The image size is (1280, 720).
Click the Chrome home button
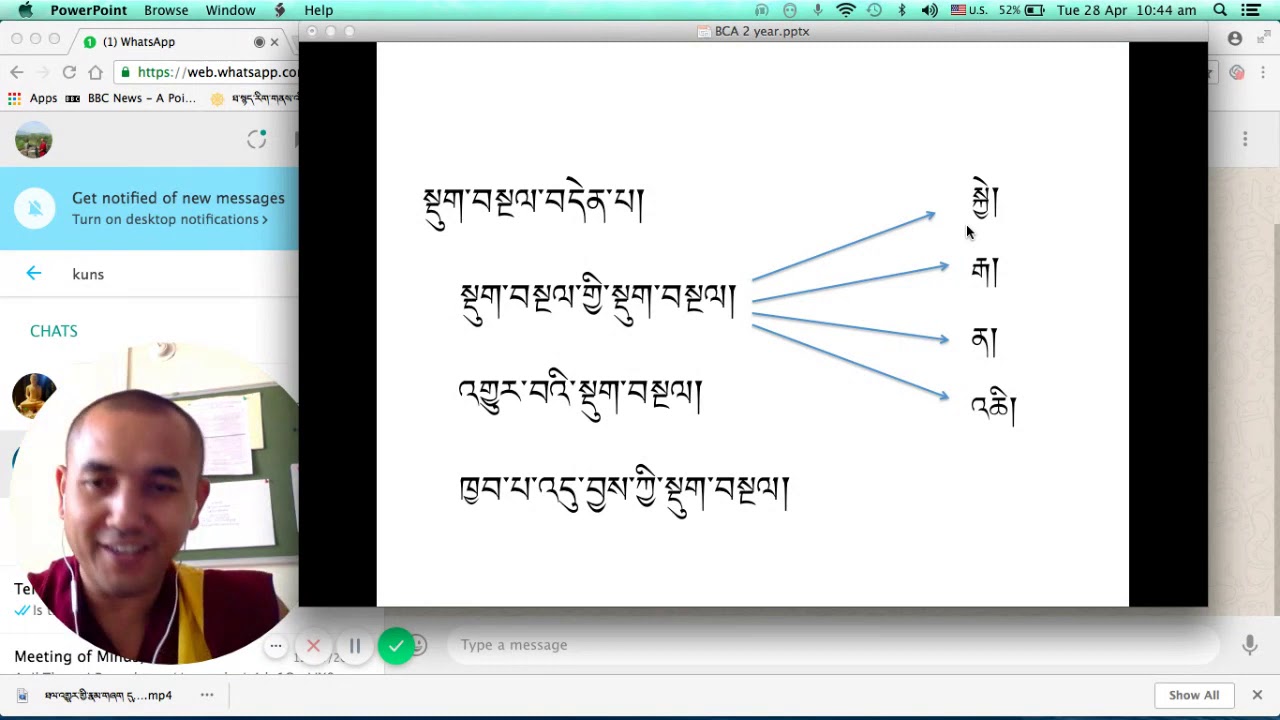(95, 72)
